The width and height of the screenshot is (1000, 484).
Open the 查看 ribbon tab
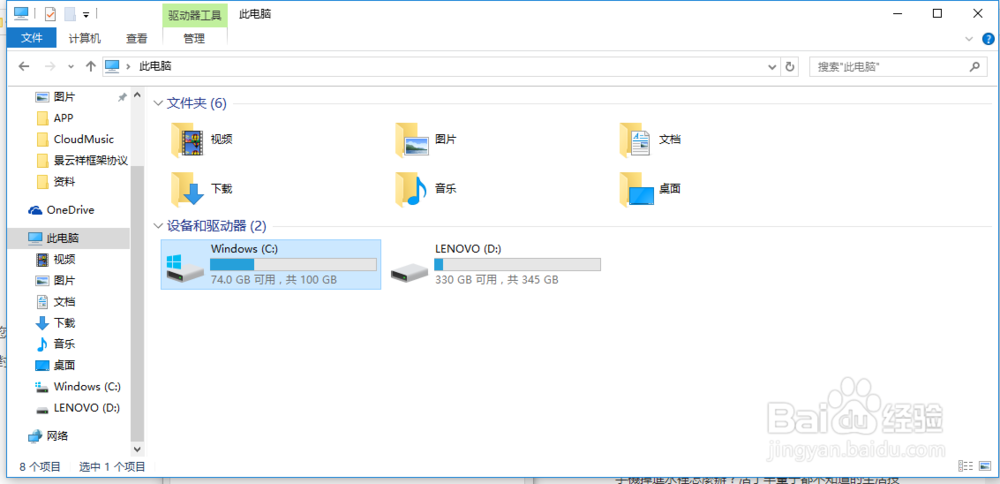[136, 38]
